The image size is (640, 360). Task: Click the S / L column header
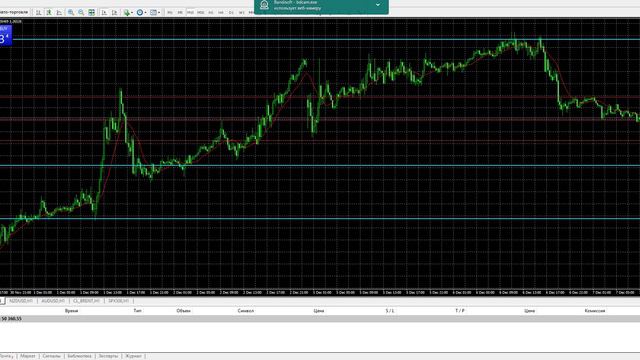coord(390,311)
